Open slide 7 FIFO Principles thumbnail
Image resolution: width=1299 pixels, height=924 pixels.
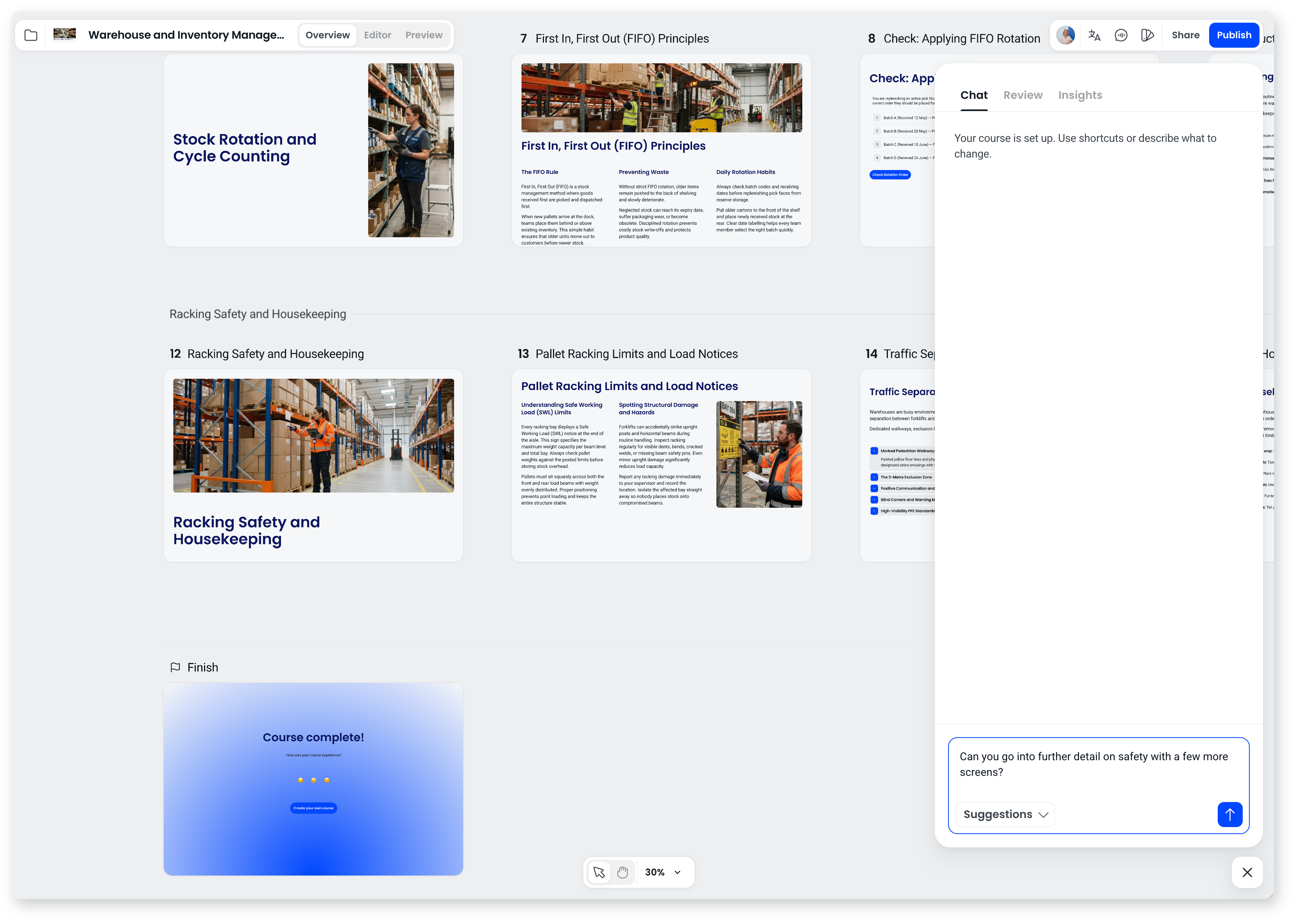point(661,150)
